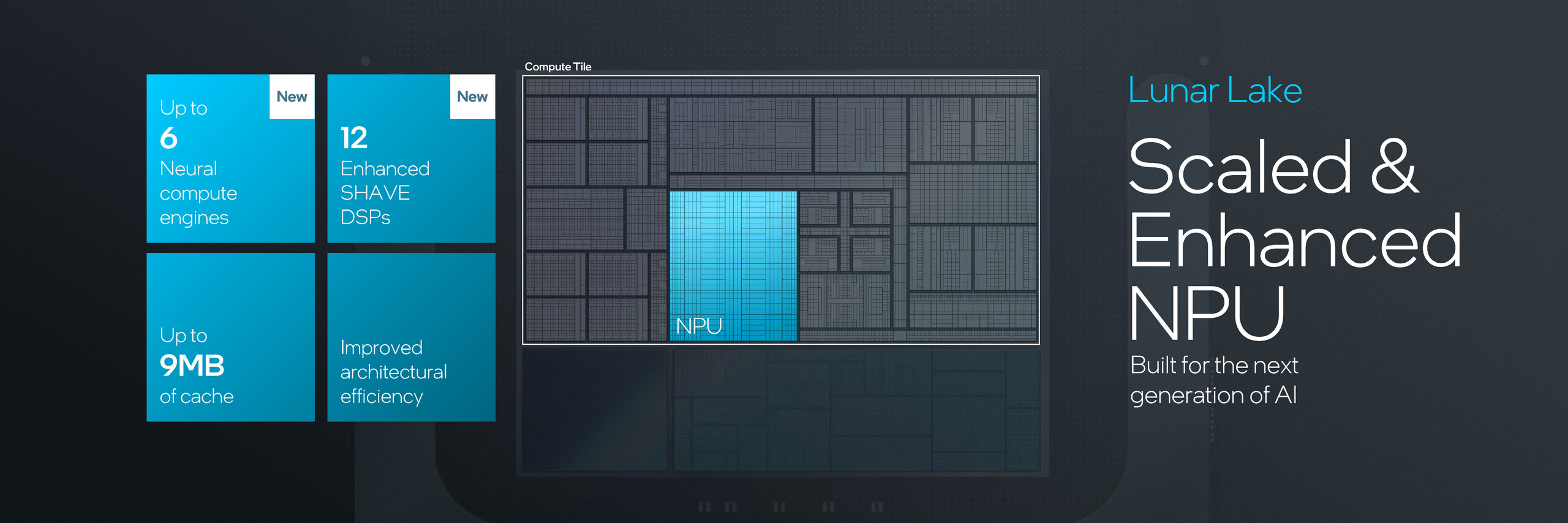The height and width of the screenshot is (523, 1568).
Task: Click 'Up to' text on the neural engines tile
Action: [x=183, y=108]
